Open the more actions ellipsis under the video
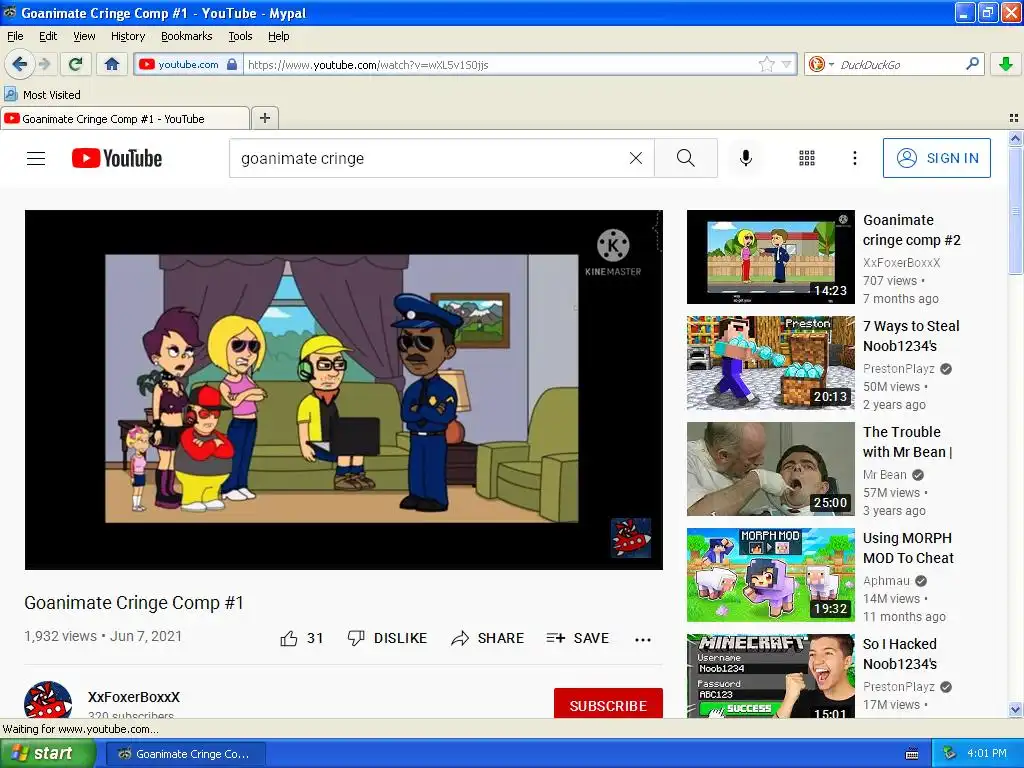Viewport: 1024px width, 768px height. (643, 639)
